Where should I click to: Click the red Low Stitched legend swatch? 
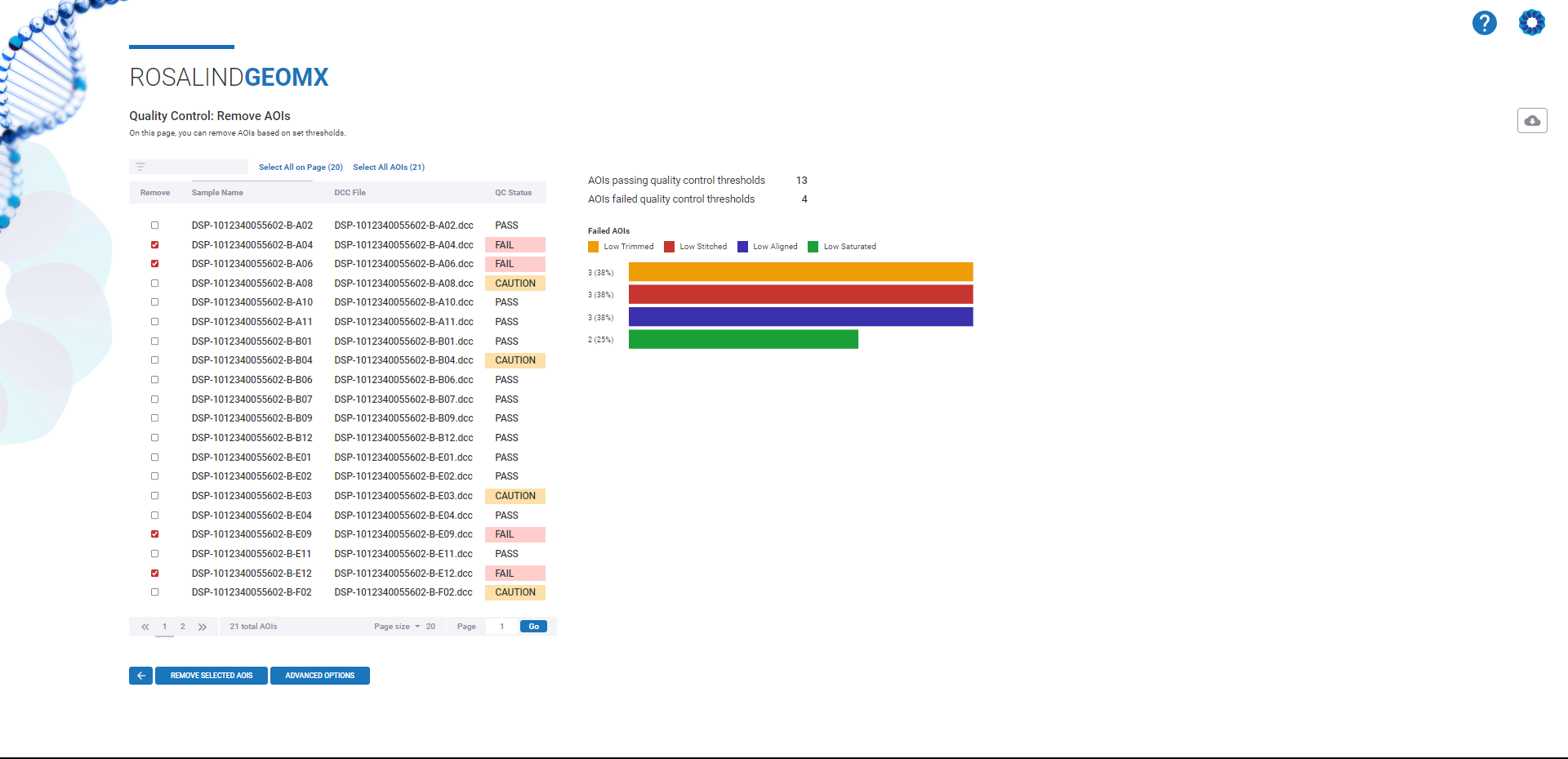coord(670,247)
